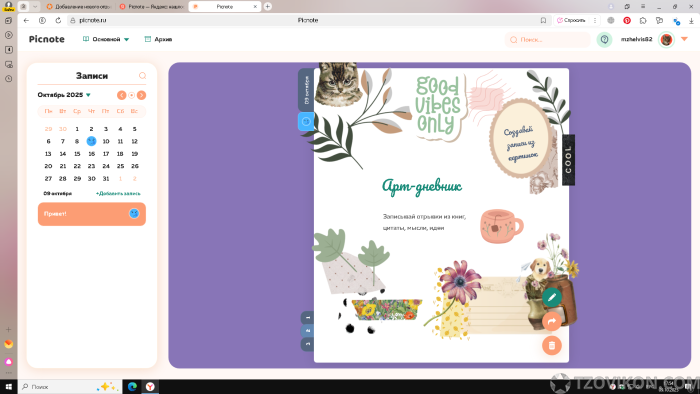
Task: Click the Арт-дневник title on page
Action: click(x=422, y=186)
